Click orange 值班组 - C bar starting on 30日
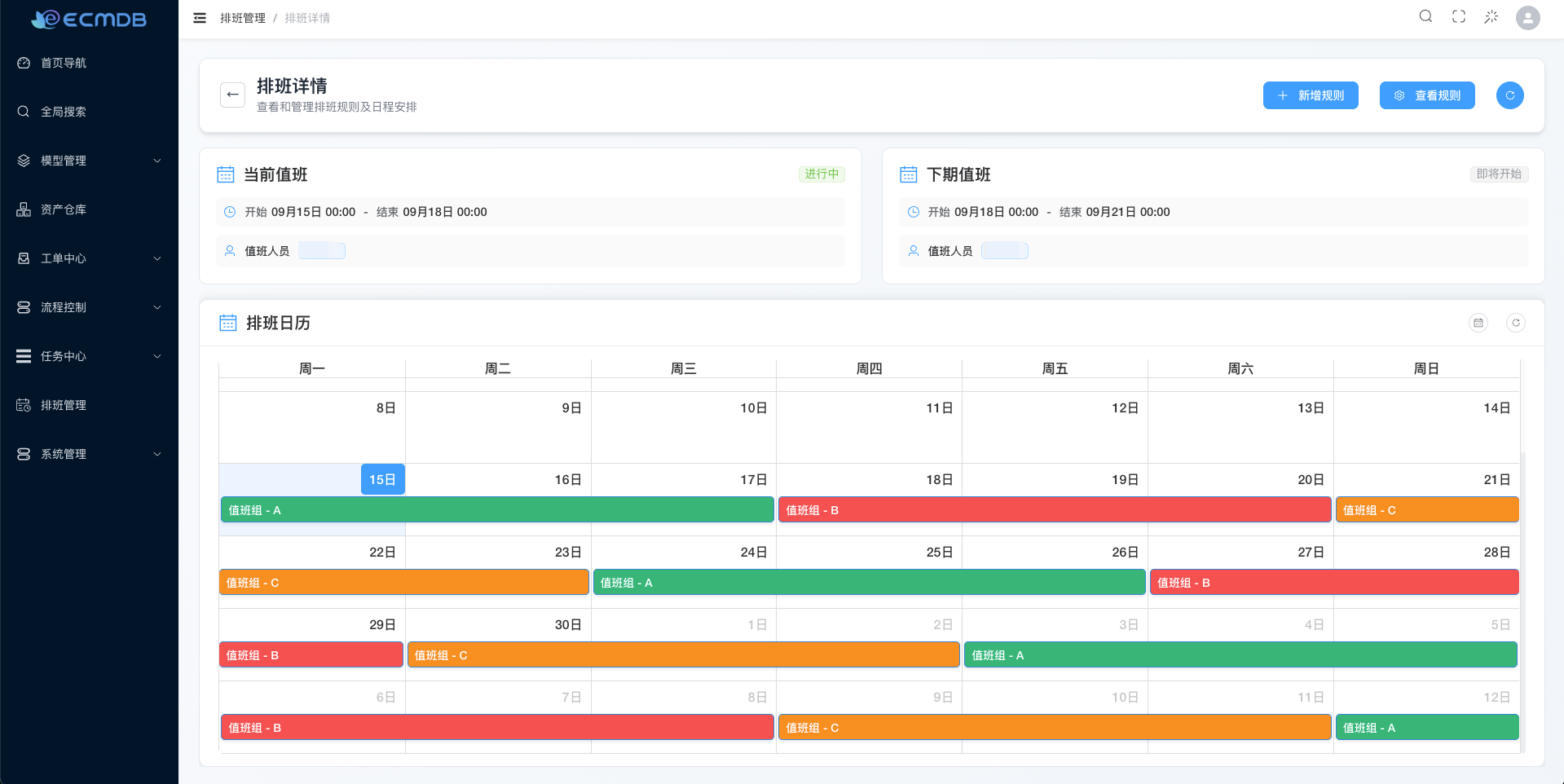This screenshot has width=1564, height=784. coord(683,654)
